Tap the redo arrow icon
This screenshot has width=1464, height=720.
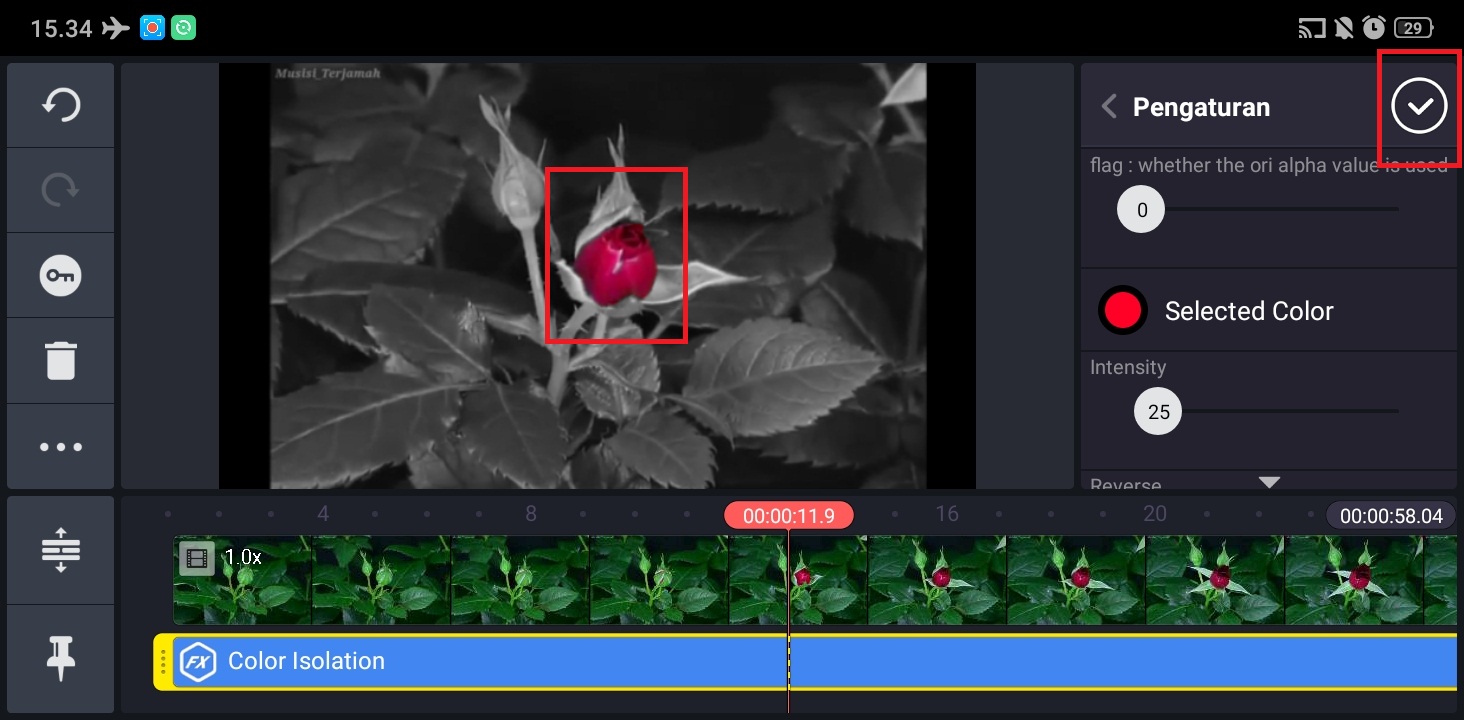click(61, 190)
